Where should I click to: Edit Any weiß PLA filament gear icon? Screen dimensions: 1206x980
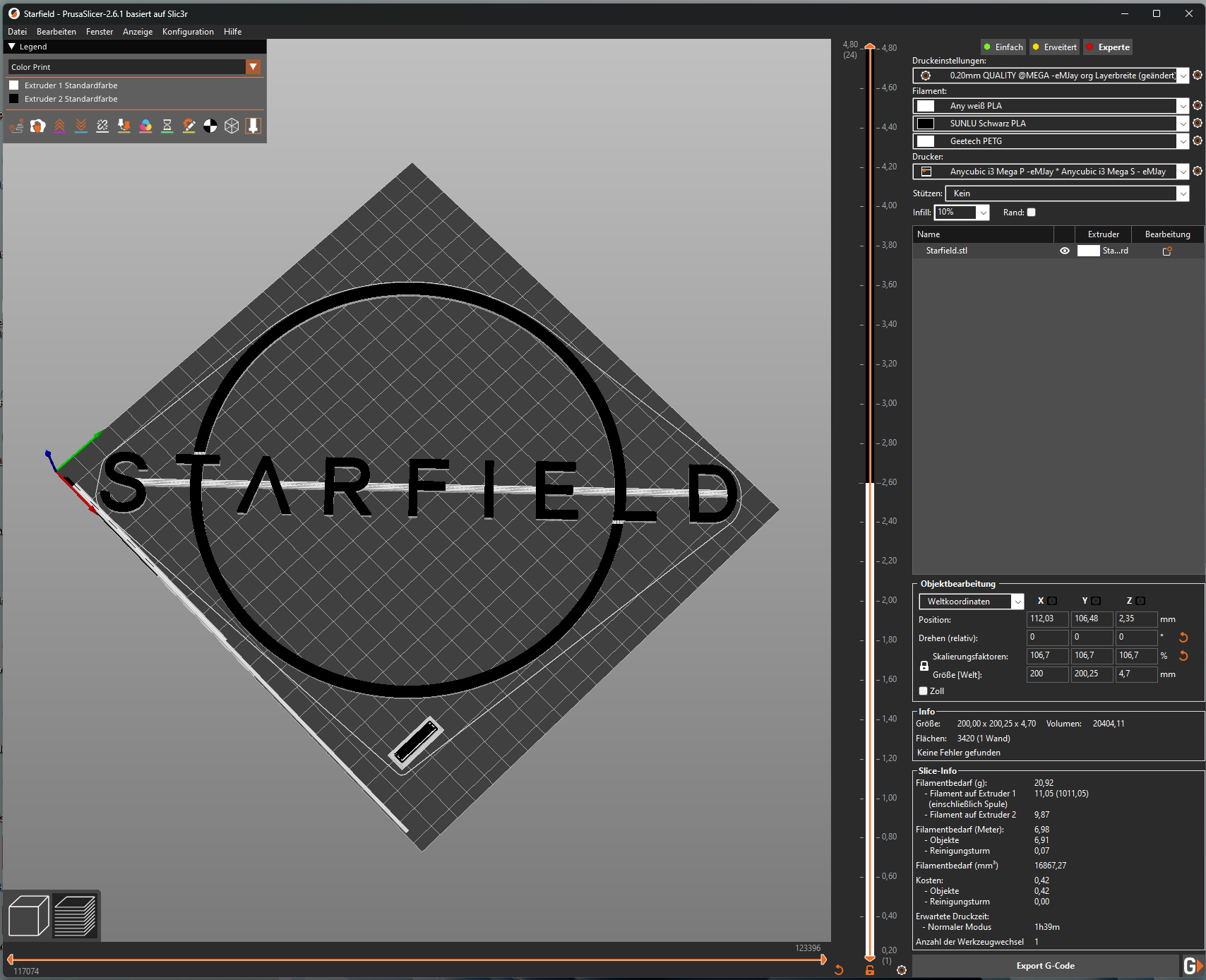[1198, 105]
